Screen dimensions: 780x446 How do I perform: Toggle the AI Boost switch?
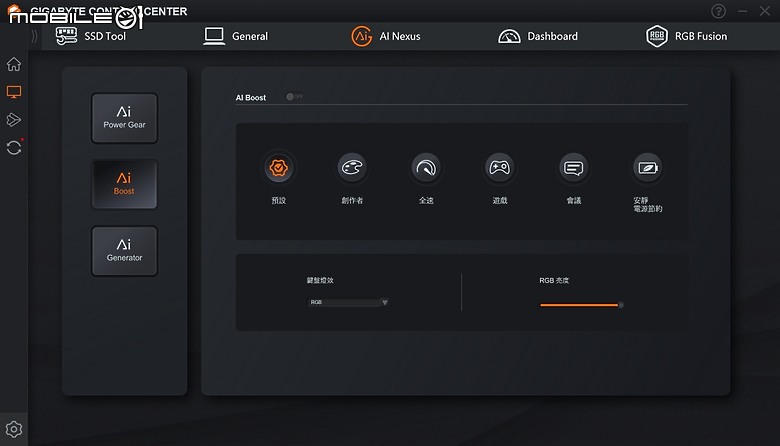tap(294, 96)
